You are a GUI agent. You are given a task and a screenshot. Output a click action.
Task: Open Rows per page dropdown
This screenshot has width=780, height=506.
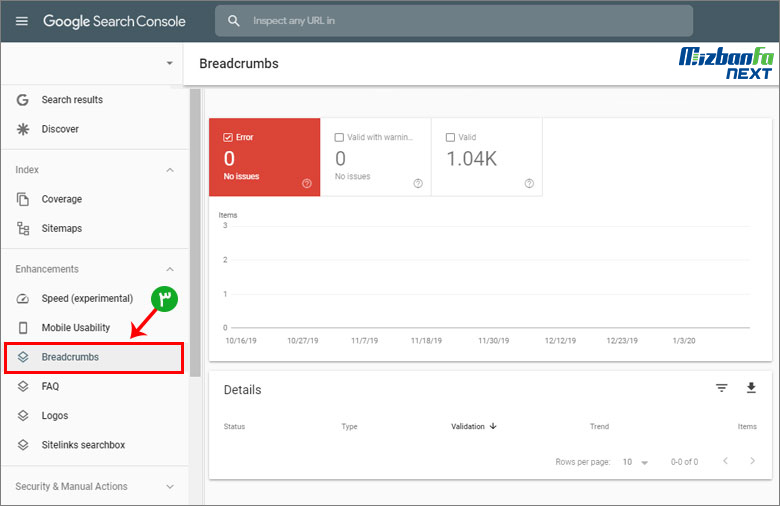635,462
